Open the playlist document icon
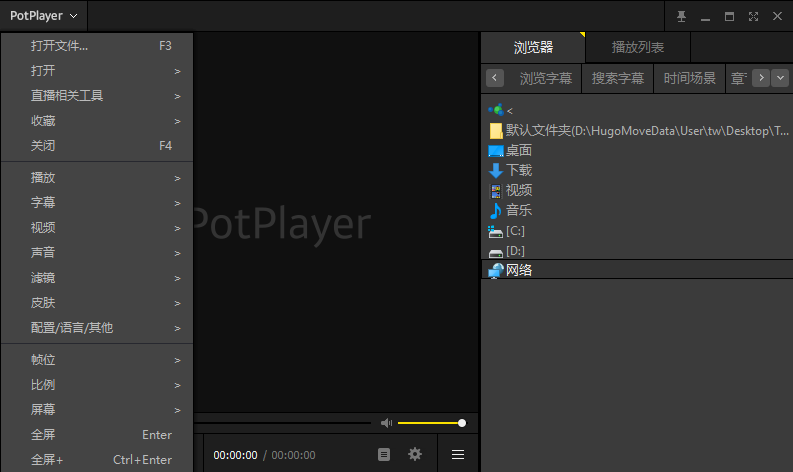Image resolution: width=793 pixels, height=472 pixels. point(384,454)
